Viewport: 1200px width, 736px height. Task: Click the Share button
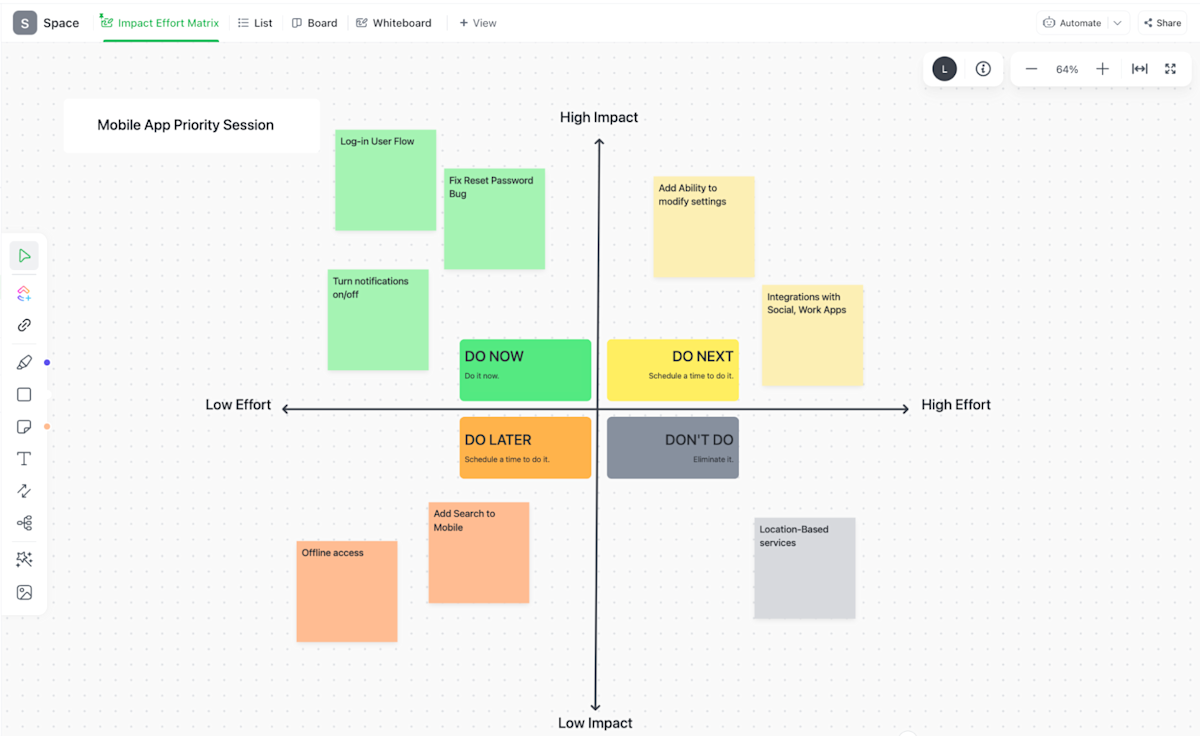(x=1162, y=22)
